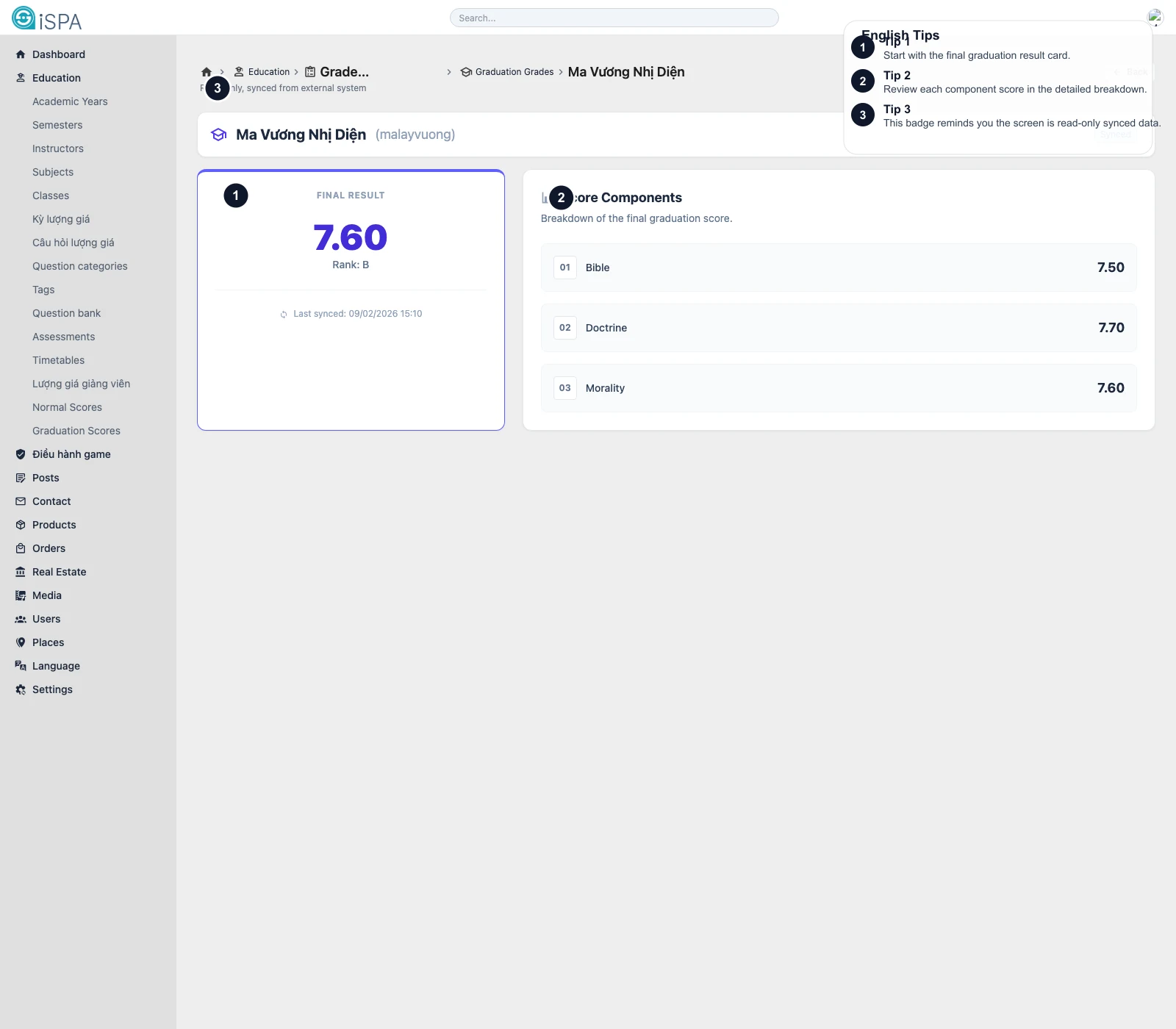Click the Language translate icon in sidebar
1176x1029 pixels.
(x=21, y=666)
